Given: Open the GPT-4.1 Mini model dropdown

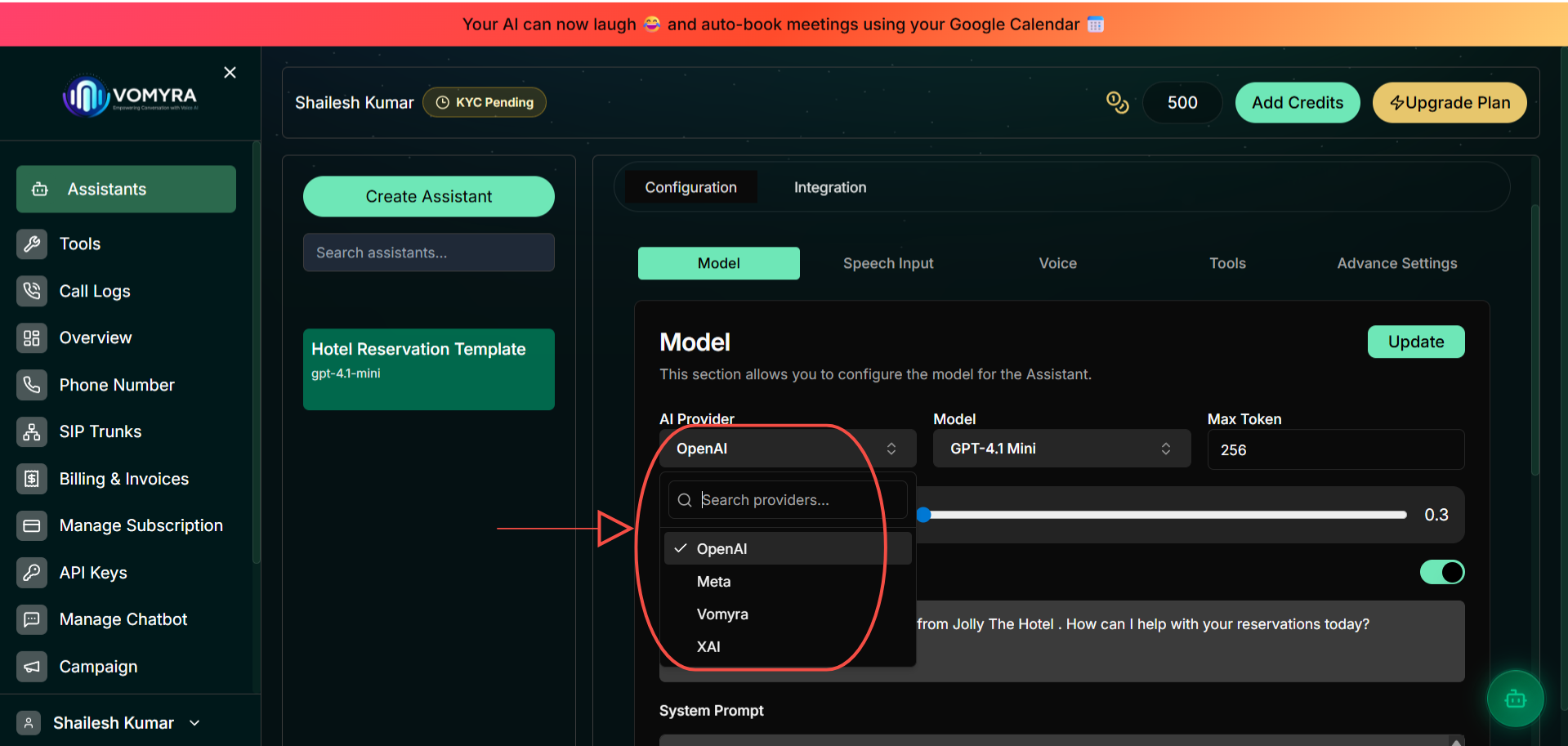Looking at the screenshot, I should (x=1061, y=449).
